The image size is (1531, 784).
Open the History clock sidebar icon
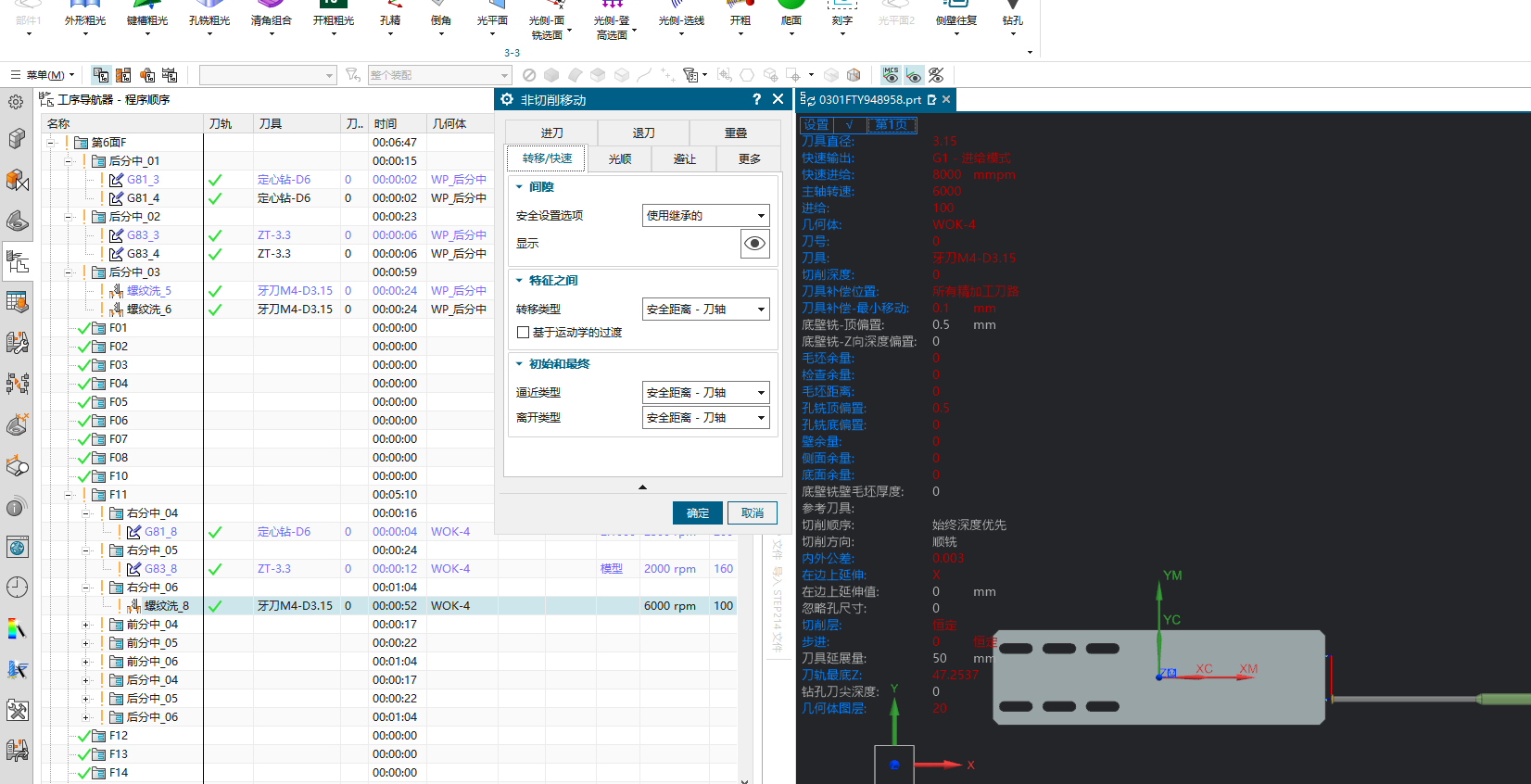pos(17,587)
